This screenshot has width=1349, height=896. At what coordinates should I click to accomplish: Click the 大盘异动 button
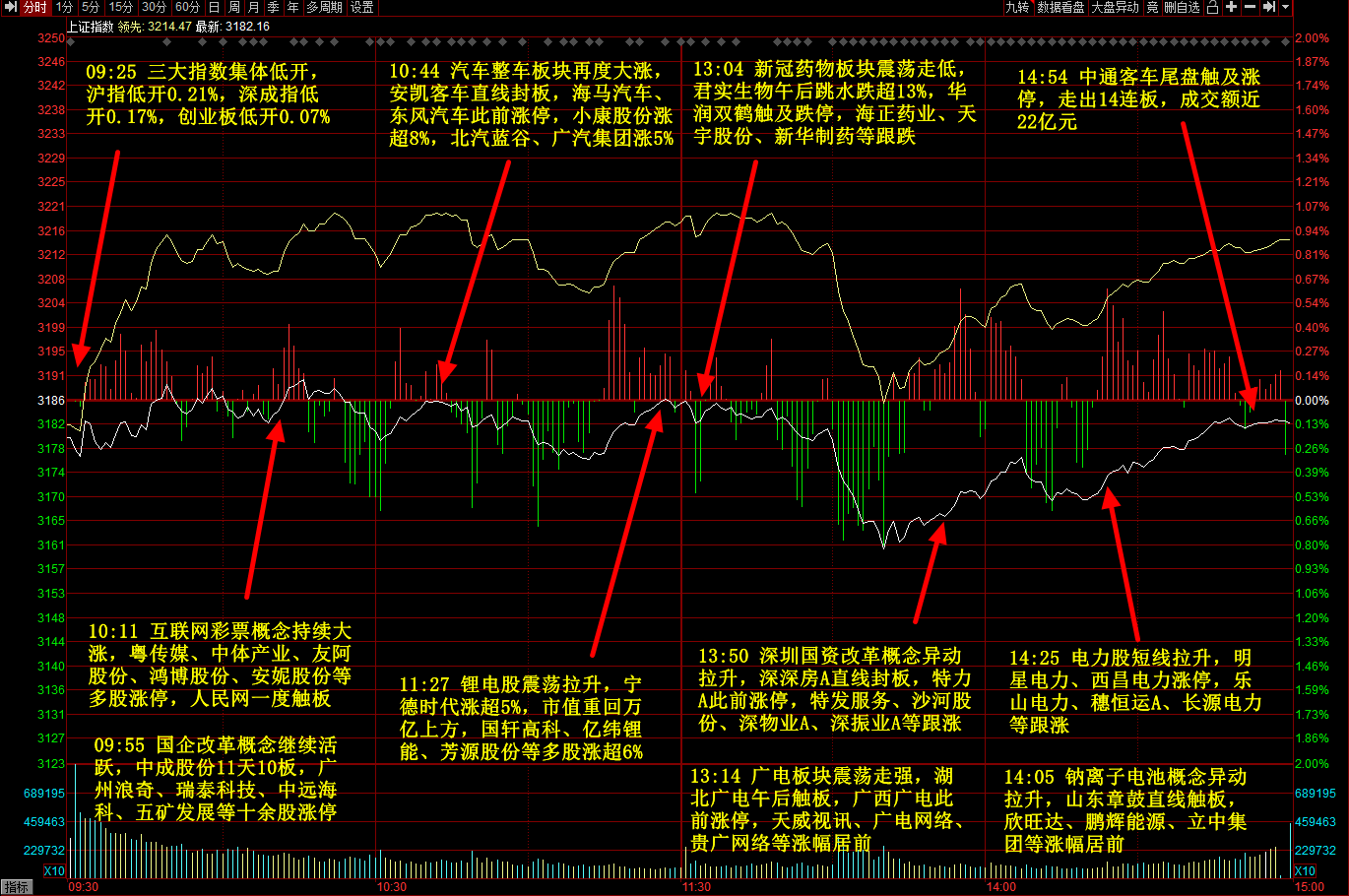point(1115,7)
